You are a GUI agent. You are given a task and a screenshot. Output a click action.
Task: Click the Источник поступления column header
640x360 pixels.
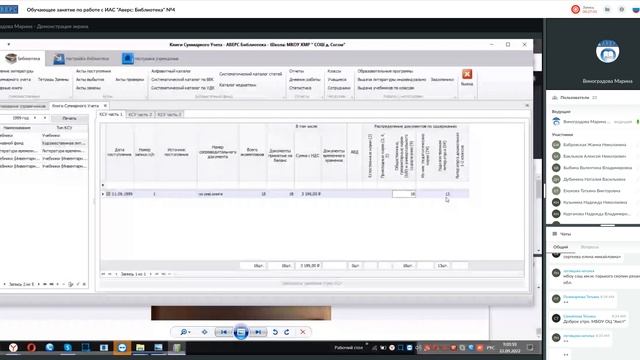pyautogui.click(x=176, y=152)
